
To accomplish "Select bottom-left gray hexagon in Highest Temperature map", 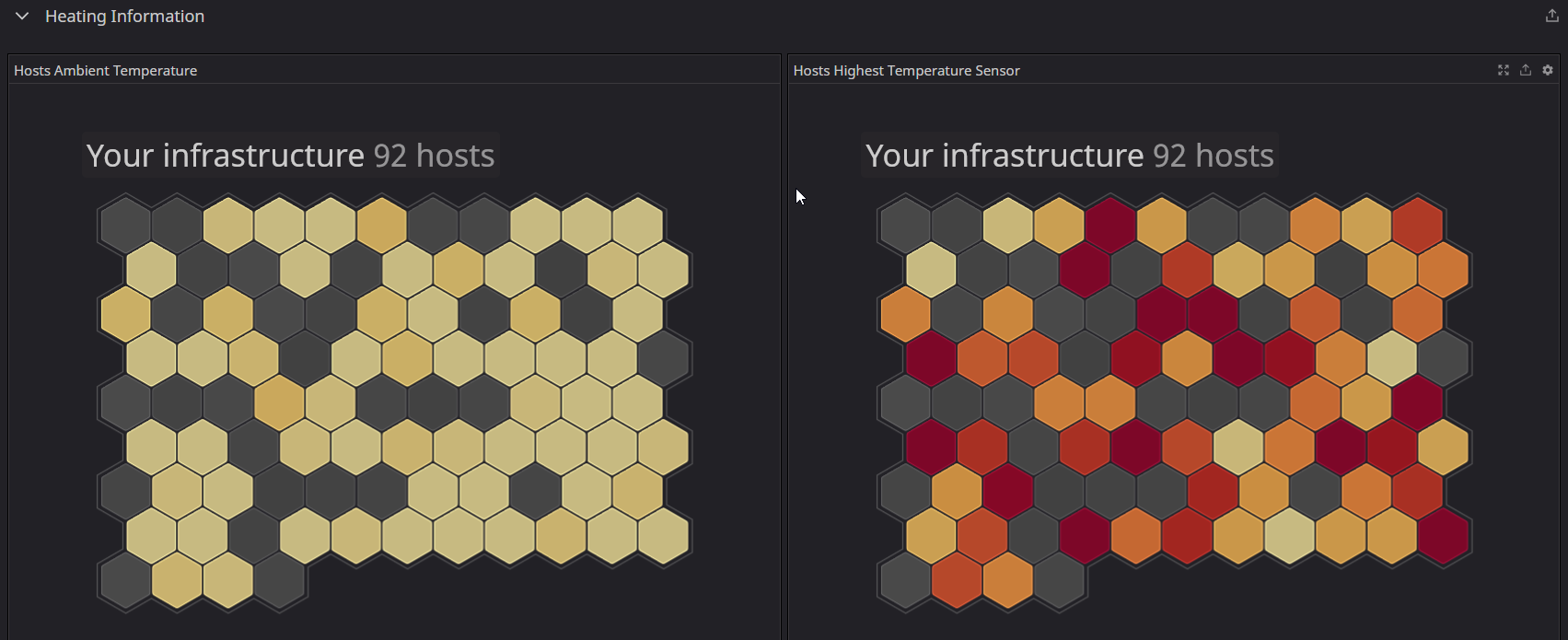I will click(x=905, y=580).
